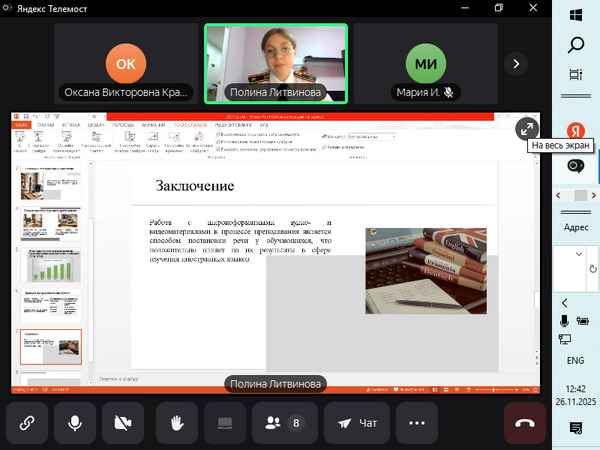Open the participants list
600x450 pixels.
(x=283, y=423)
